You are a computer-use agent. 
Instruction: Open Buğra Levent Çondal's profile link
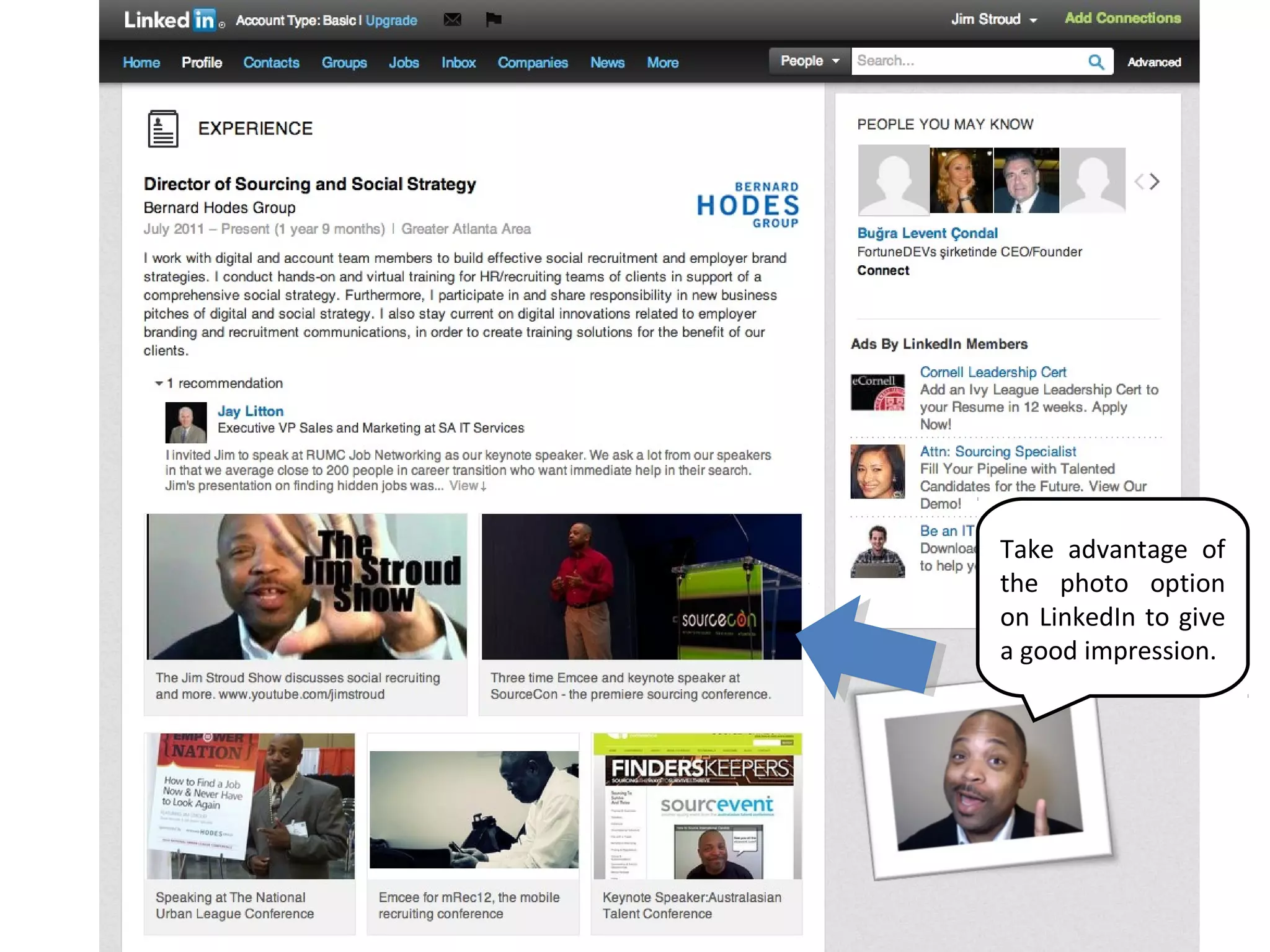(927, 233)
